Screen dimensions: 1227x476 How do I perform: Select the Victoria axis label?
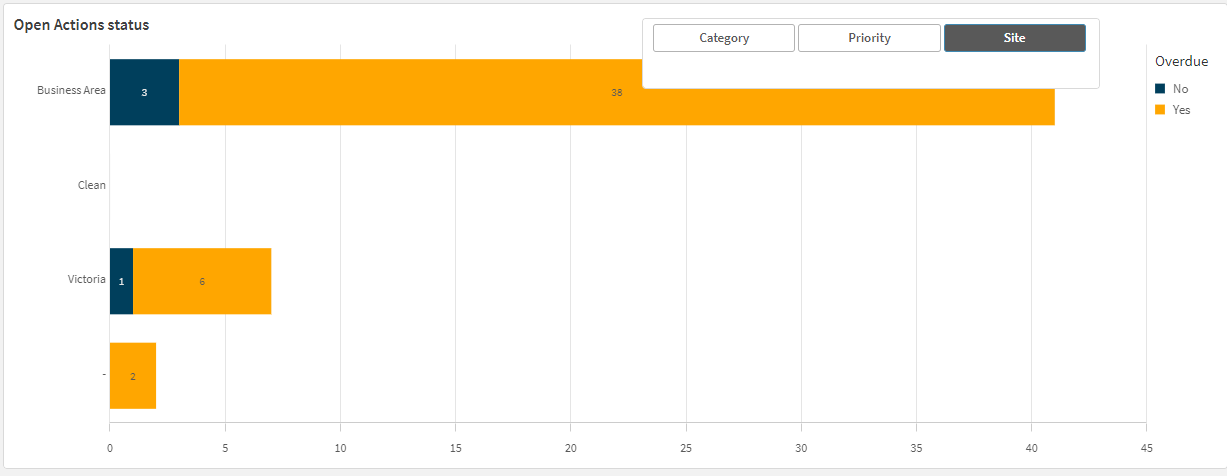[x=86, y=279]
